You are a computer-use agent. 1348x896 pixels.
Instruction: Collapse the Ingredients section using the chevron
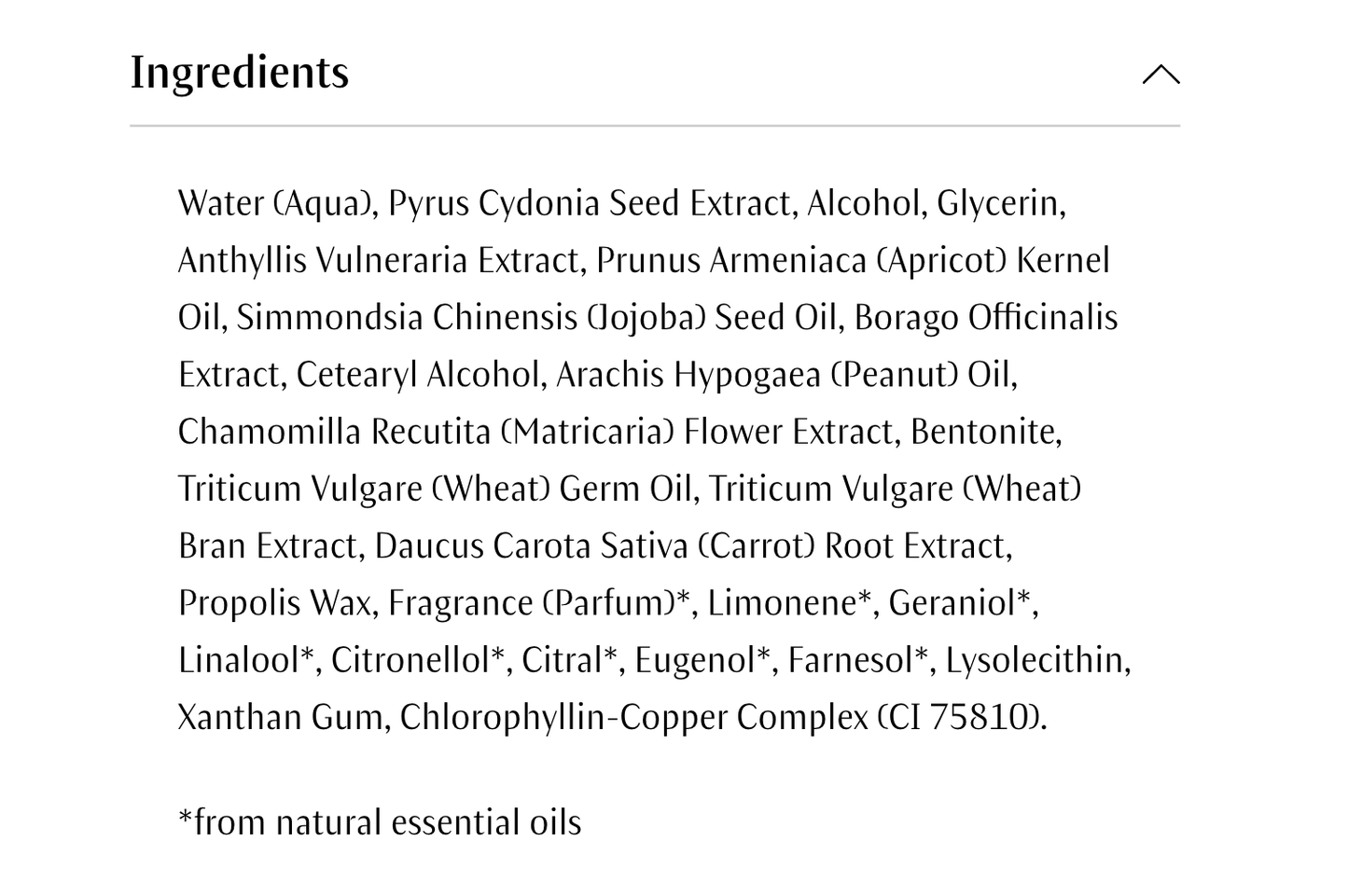[x=1160, y=75]
